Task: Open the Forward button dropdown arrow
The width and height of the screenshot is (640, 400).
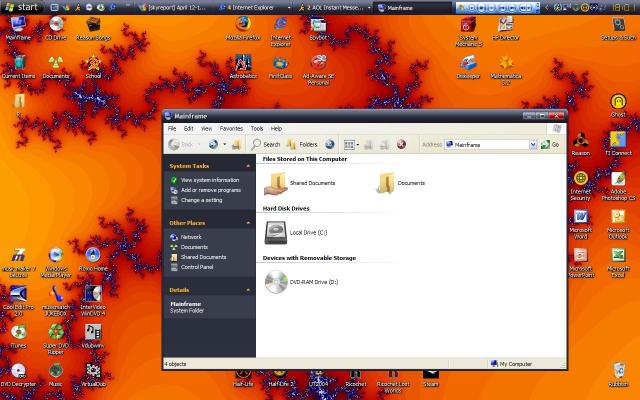Action: pyautogui.click(x=224, y=144)
